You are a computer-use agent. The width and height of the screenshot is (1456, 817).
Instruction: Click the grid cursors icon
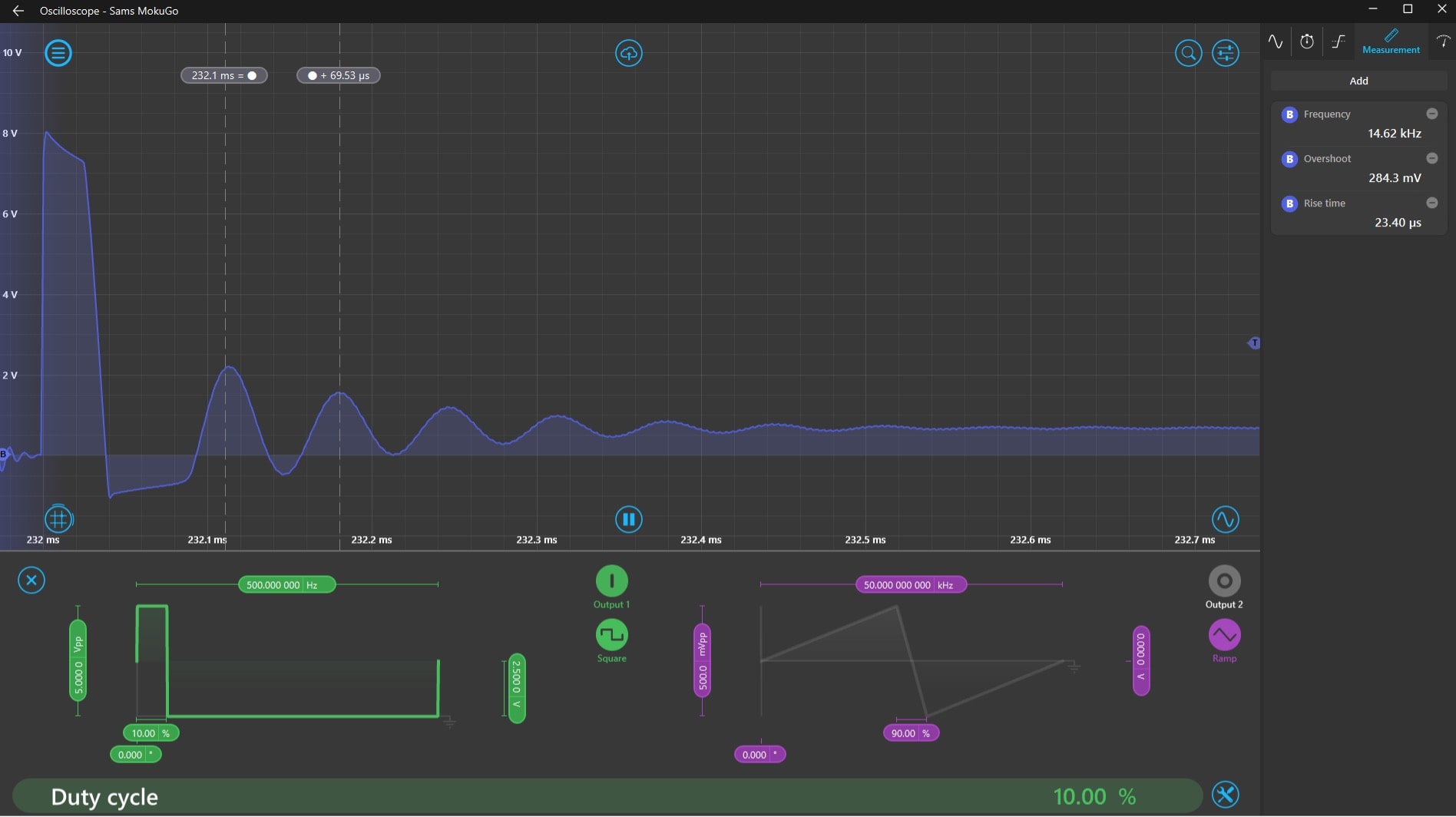(58, 519)
